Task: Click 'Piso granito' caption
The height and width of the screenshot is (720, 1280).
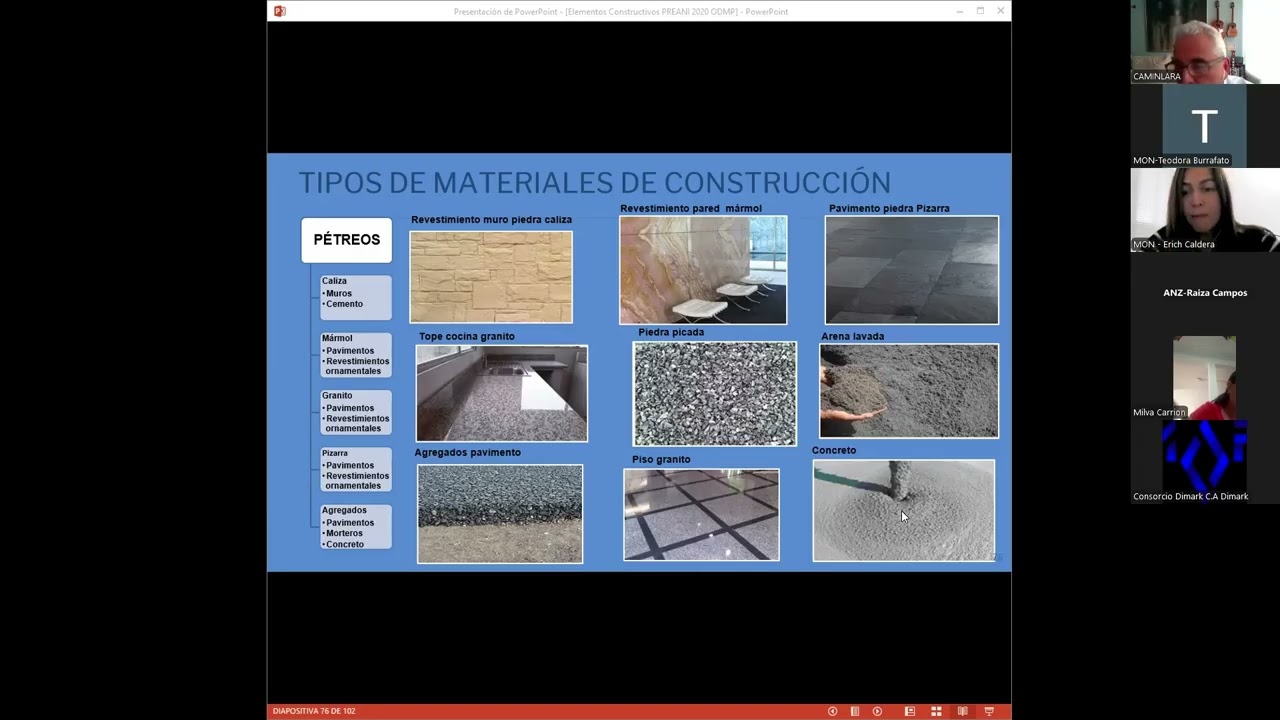Action: [x=661, y=459]
